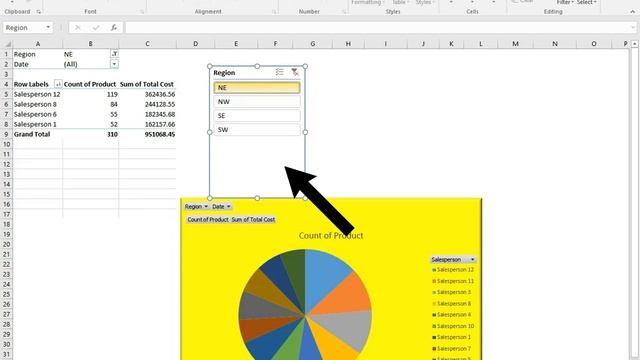
Task: Click the cell containing 951068.45
Action: pos(147,134)
